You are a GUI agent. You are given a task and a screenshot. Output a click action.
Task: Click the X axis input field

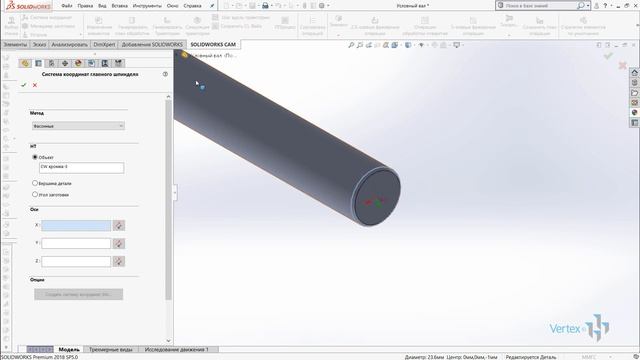76,225
